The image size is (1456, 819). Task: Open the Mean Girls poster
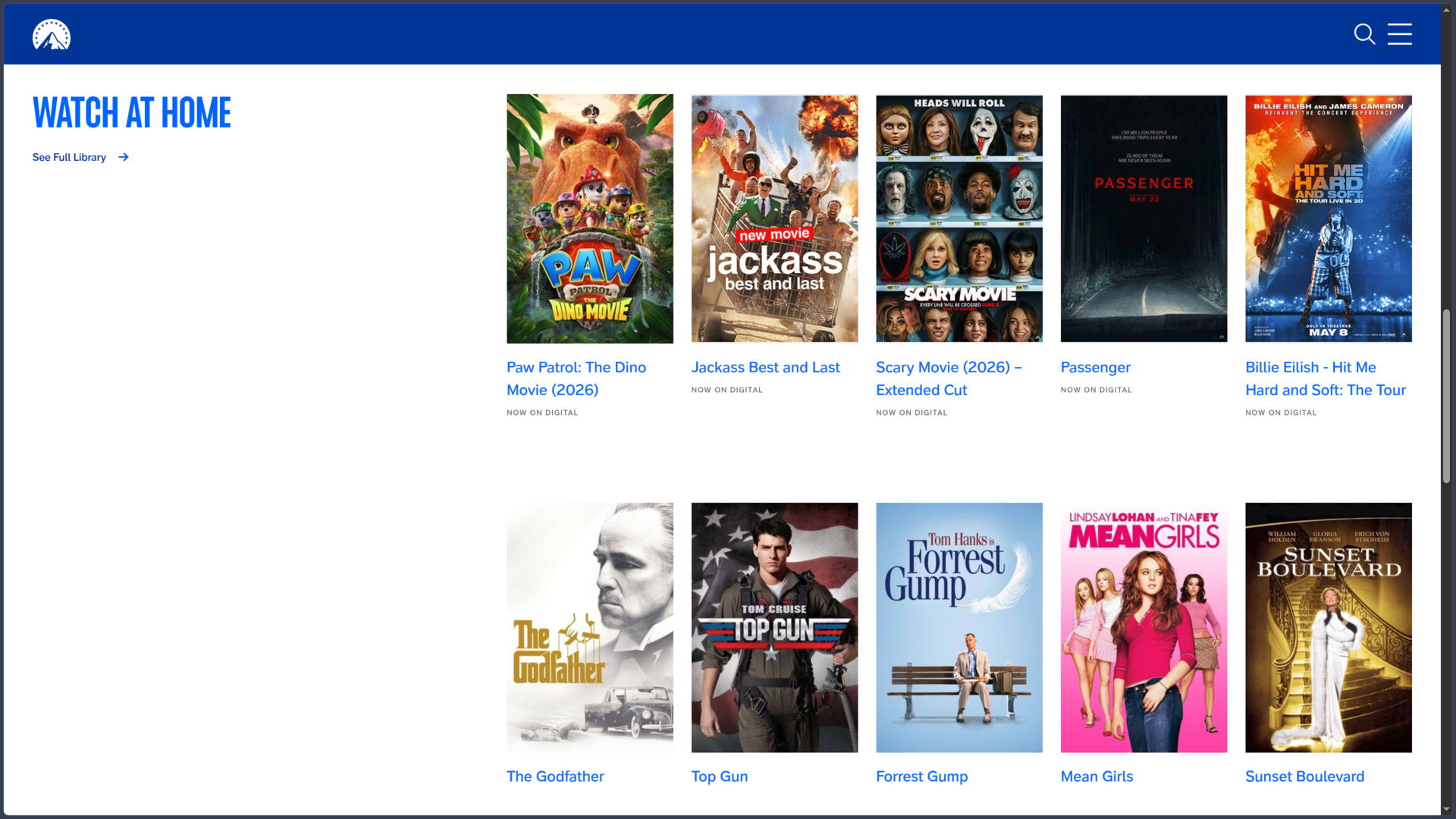1144,627
